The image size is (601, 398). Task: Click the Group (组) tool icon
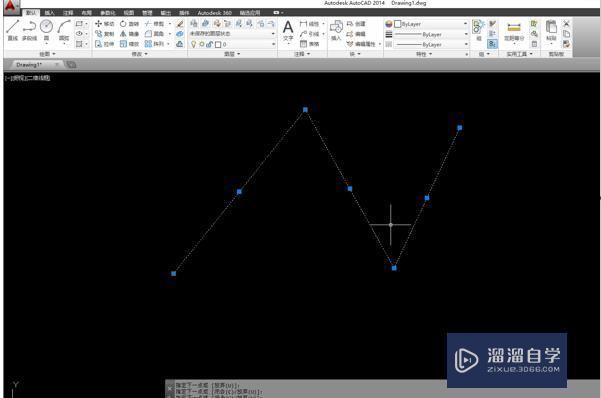coord(478,30)
